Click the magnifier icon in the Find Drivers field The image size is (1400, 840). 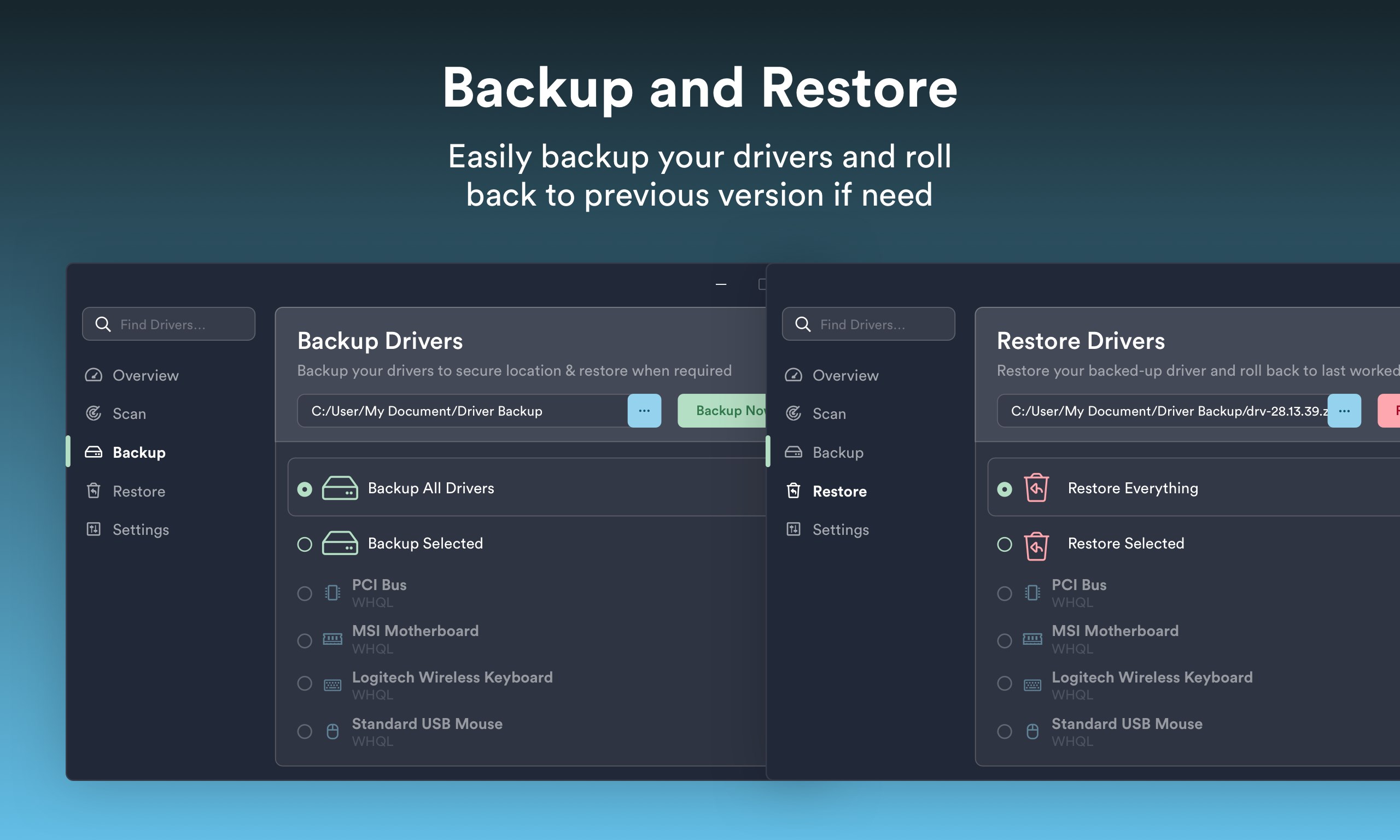pos(103,324)
